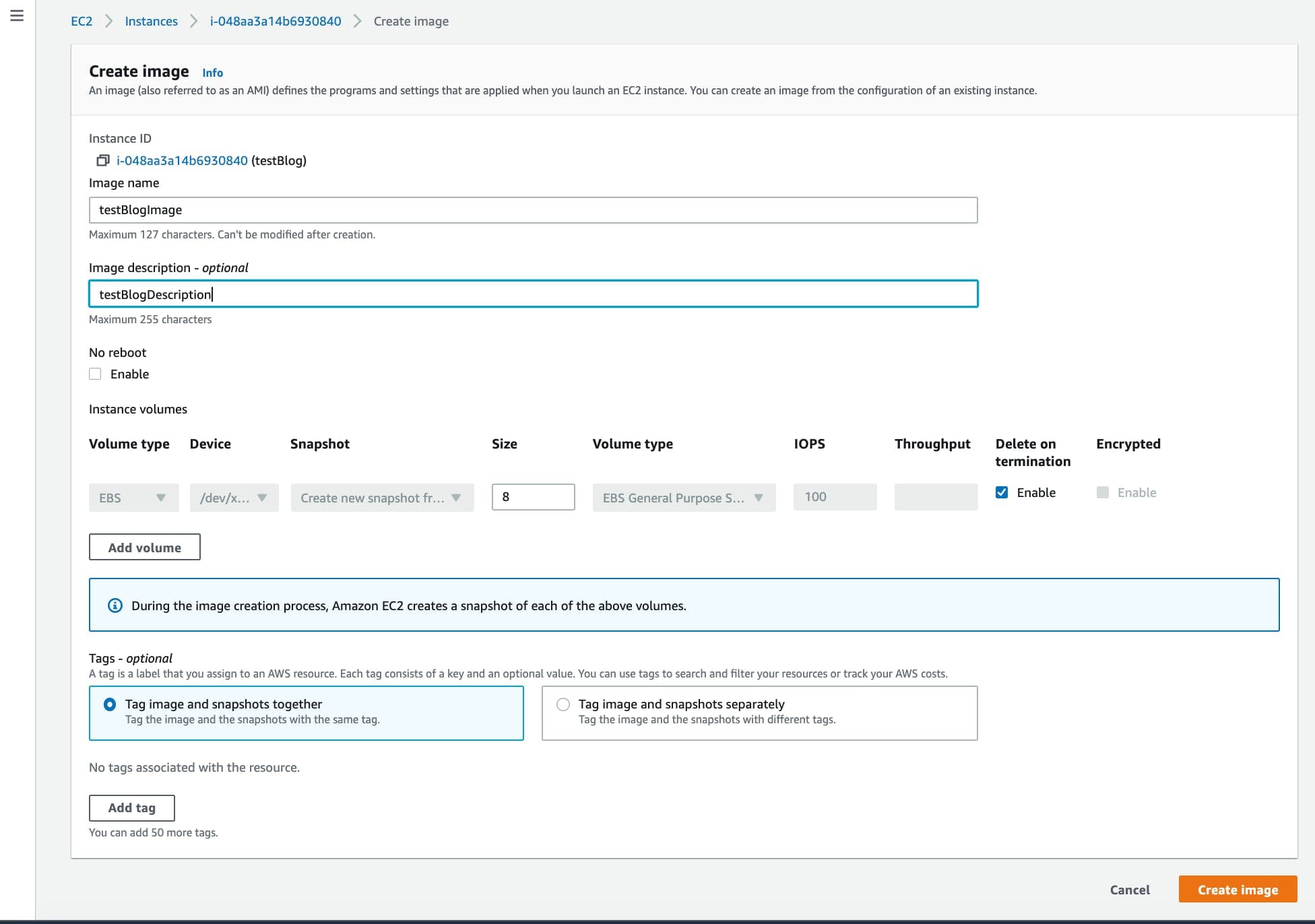1315x924 pixels.
Task: Open the EBS volume type dropdown
Action: click(x=134, y=498)
